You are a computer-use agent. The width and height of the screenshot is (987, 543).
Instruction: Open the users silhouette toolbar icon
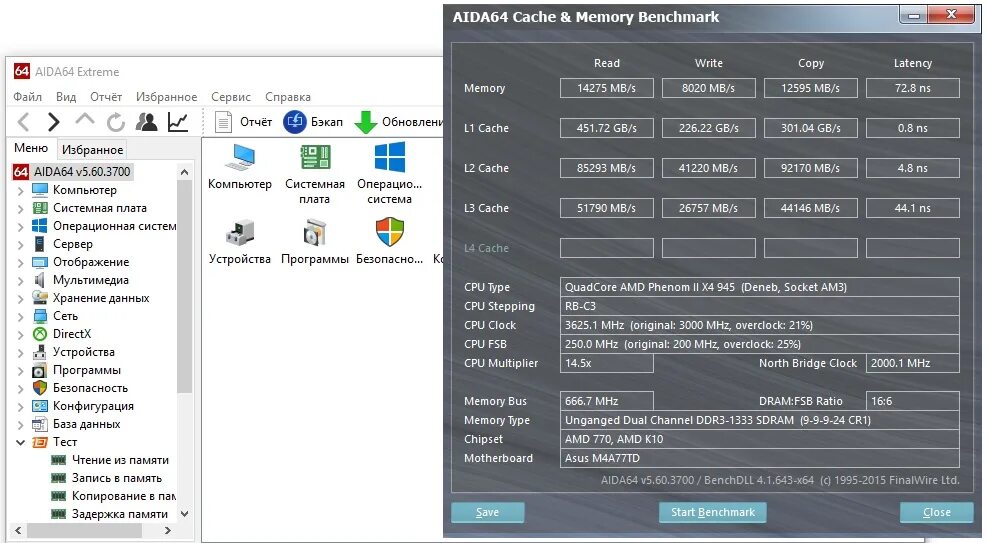(147, 121)
